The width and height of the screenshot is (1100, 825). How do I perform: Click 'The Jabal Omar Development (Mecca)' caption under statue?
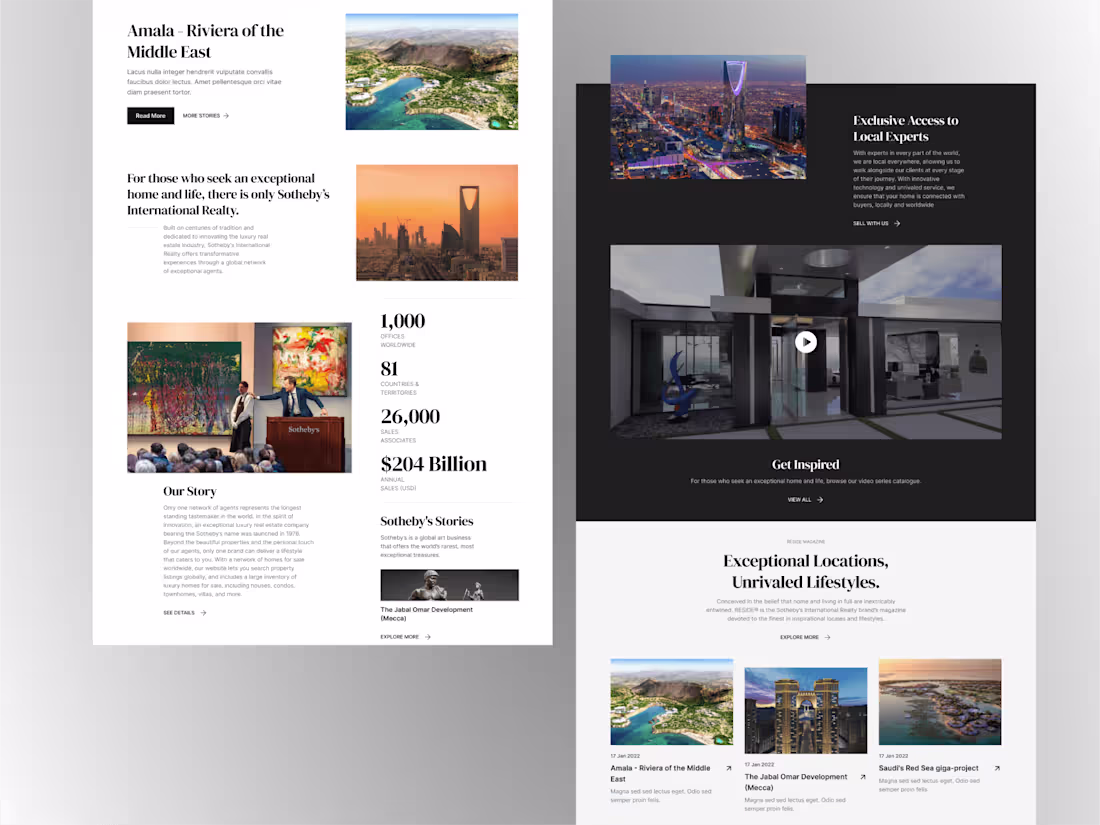coord(427,614)
